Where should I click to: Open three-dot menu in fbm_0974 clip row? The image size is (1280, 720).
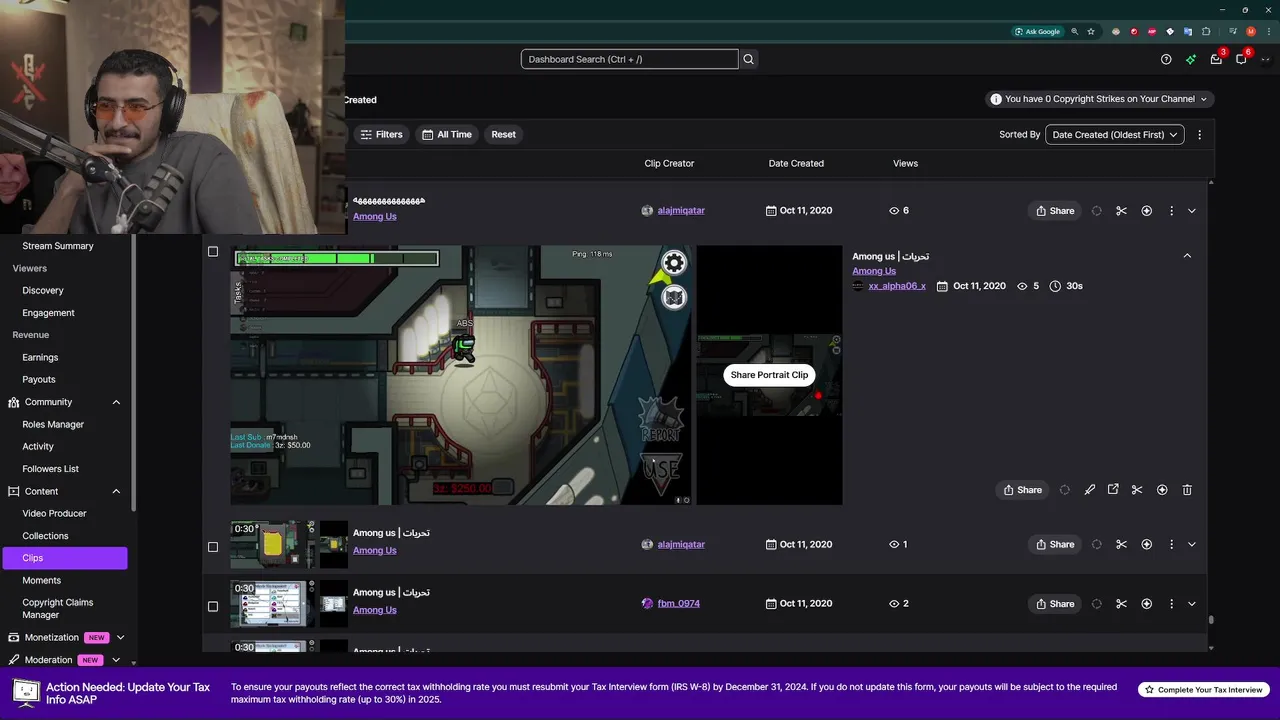coord(1170,604)
